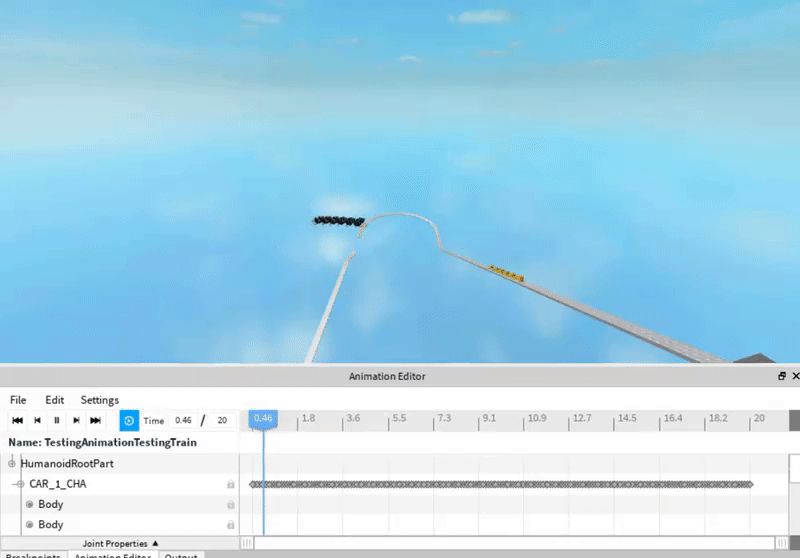The height and width of the screenshot is (558, 800).
Task: Select the Body row directly beneath CAR_1_CHA
Action: coord(119,504)
